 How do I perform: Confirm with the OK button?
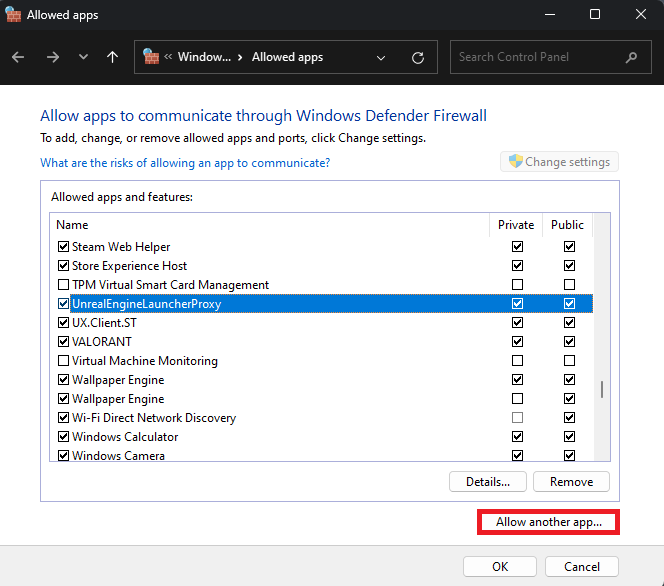(x=500, y=567)
